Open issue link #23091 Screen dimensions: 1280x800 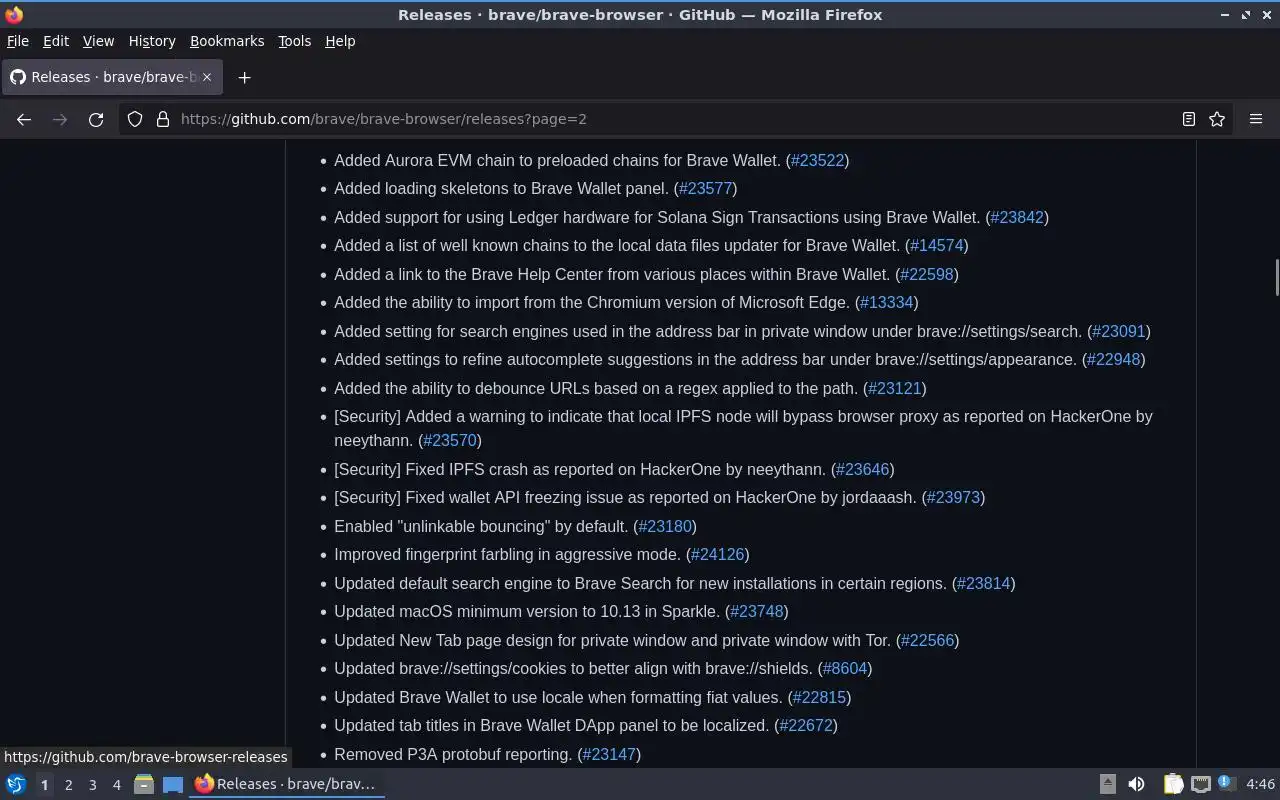[1119, 331]
